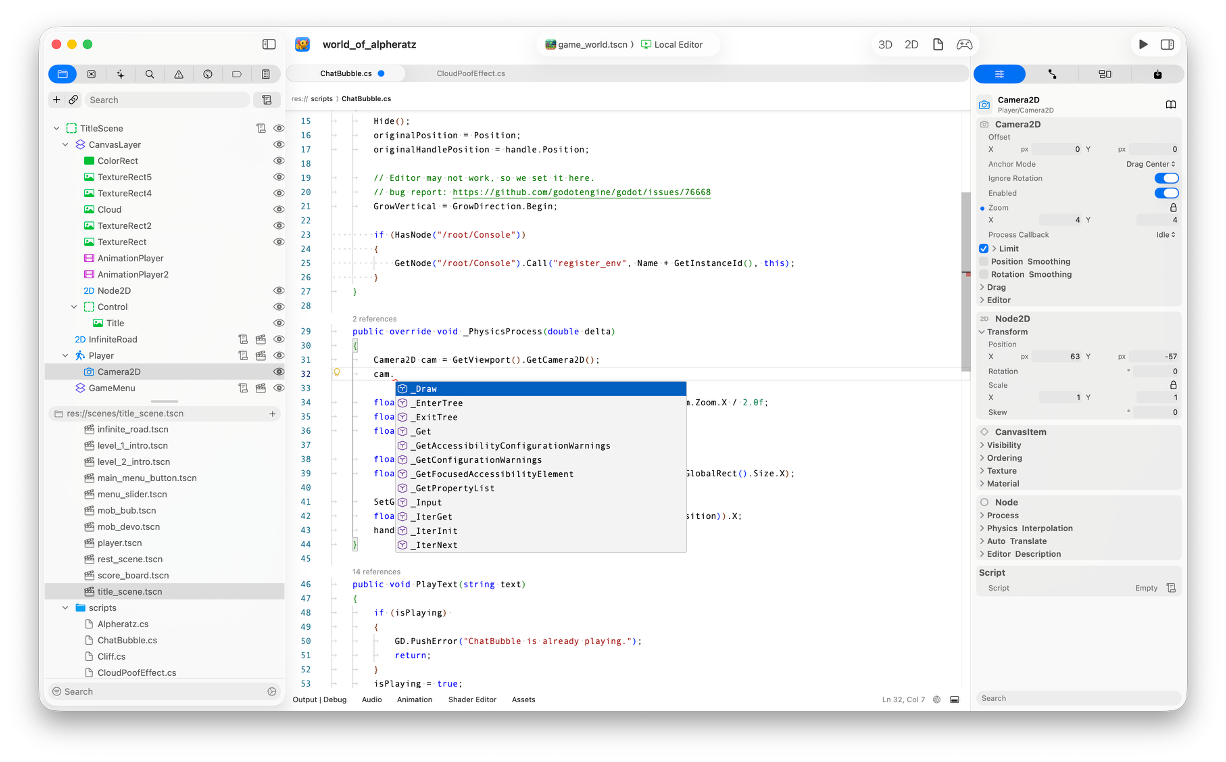Click the link chain icon beside Search
Screen dimensions: 1226x762
(x=73, y=100)
